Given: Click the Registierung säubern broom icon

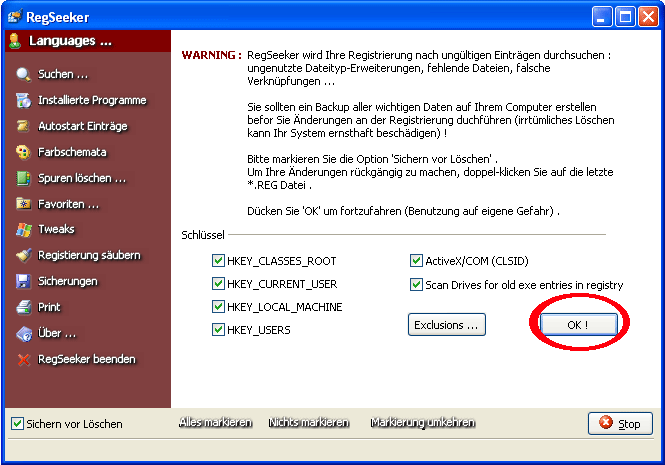Looking at the screenshot, I should 23,255.
